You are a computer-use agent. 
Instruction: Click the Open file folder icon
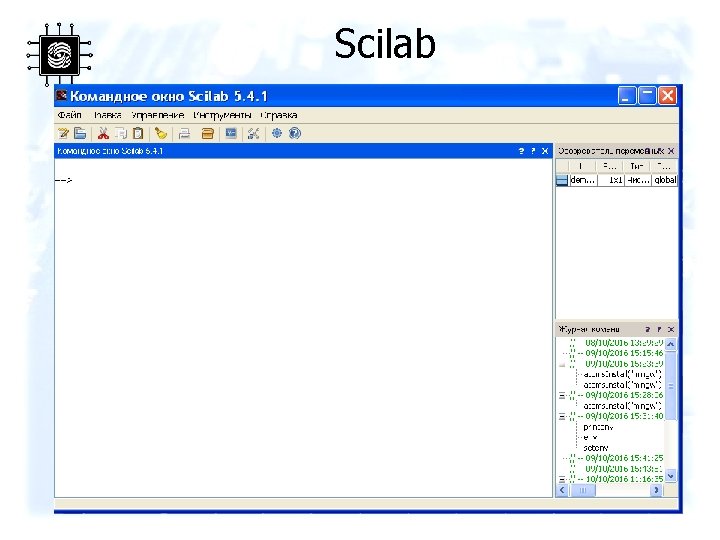pyautogui.click(x=80, y=134)
